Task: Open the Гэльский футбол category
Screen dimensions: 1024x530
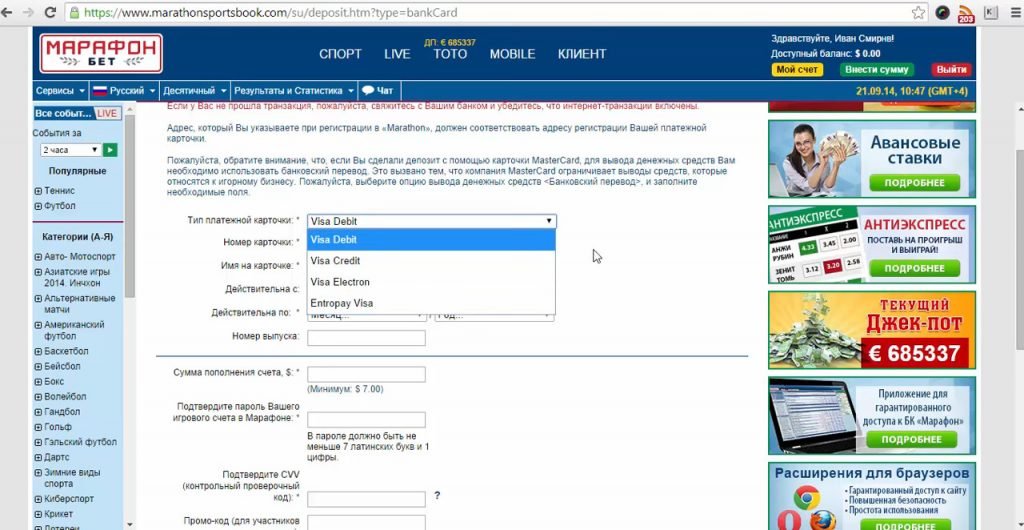Action: (80, 442)
